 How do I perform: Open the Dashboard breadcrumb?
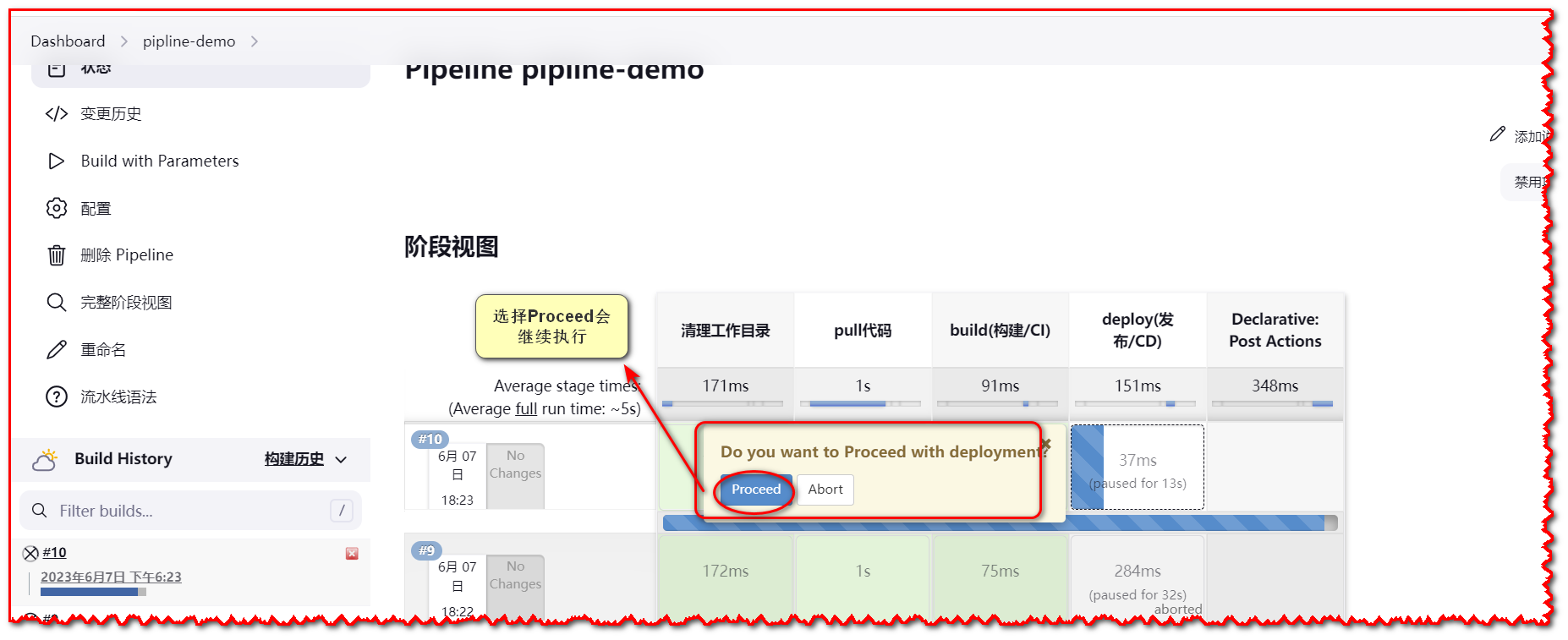pos(68,41)
